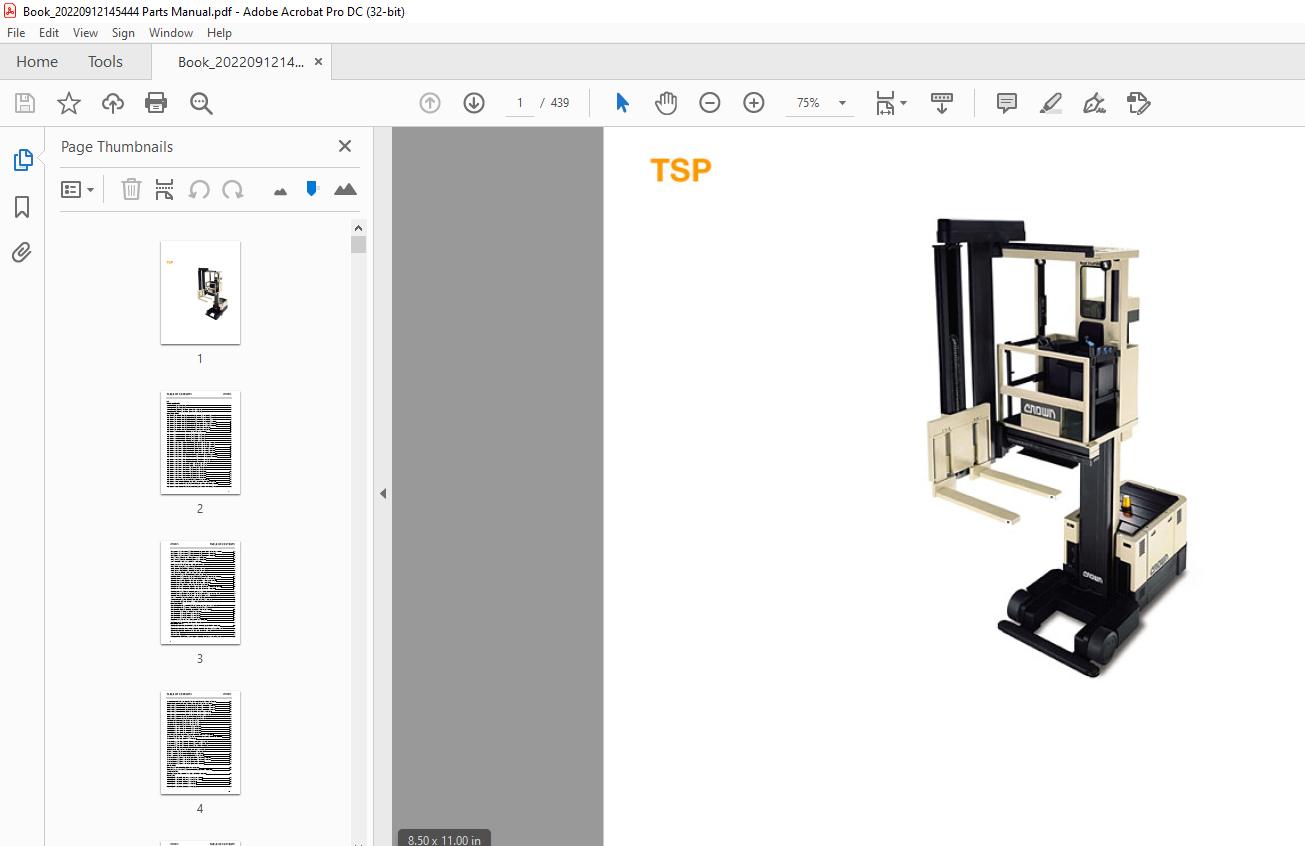Screen dimensions: 1305x846
Task: Enlarge thumbnails with large mountain icon
Action: [x=345, y=188]
